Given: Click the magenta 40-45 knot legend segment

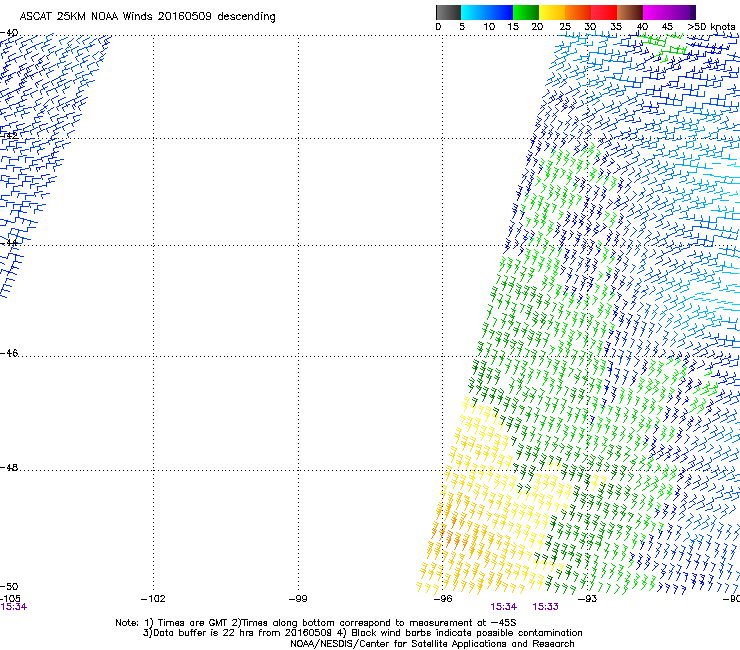Looking at the screenshot, I should coord(656,12).
